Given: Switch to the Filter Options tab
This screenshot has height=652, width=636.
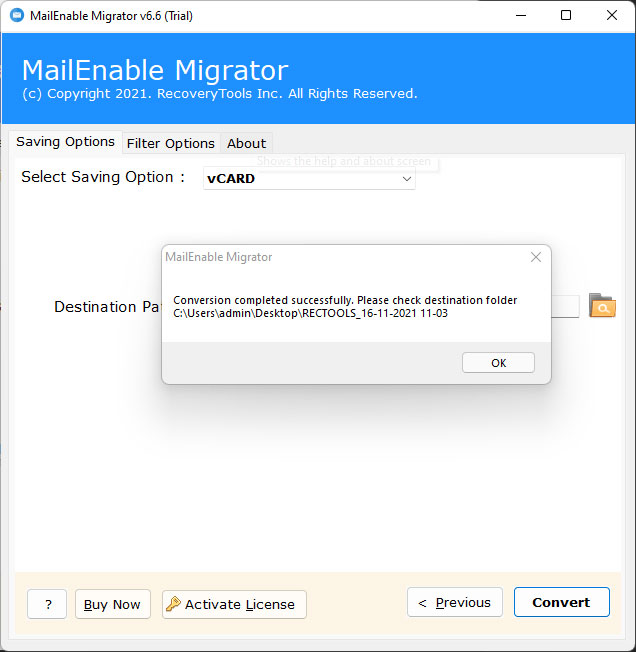Looking at the screenshot, I should point(171,143).
